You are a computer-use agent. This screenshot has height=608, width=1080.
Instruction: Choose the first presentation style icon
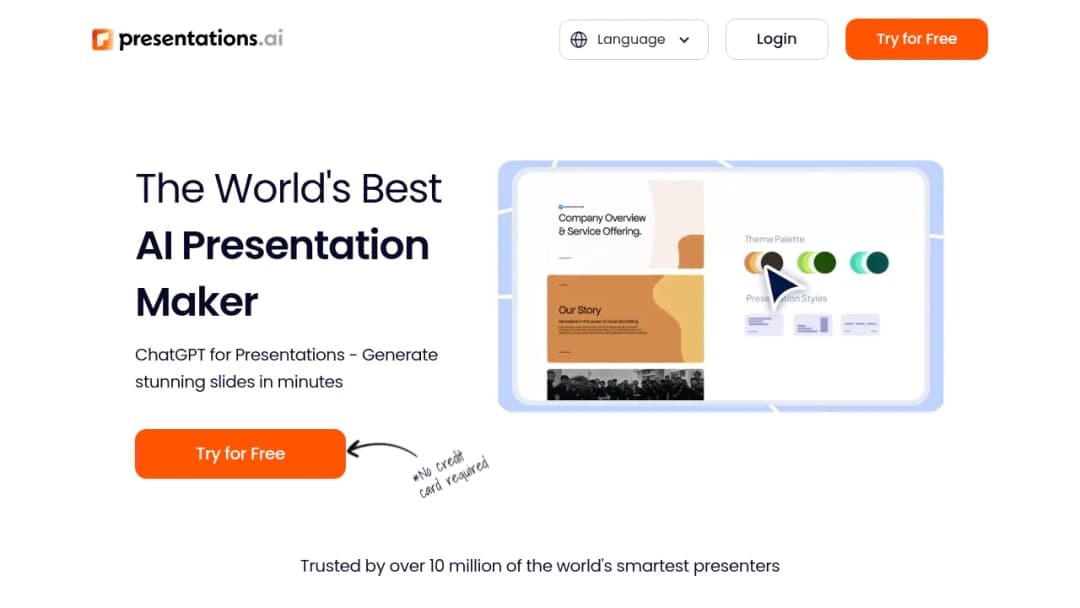(763, 324)
